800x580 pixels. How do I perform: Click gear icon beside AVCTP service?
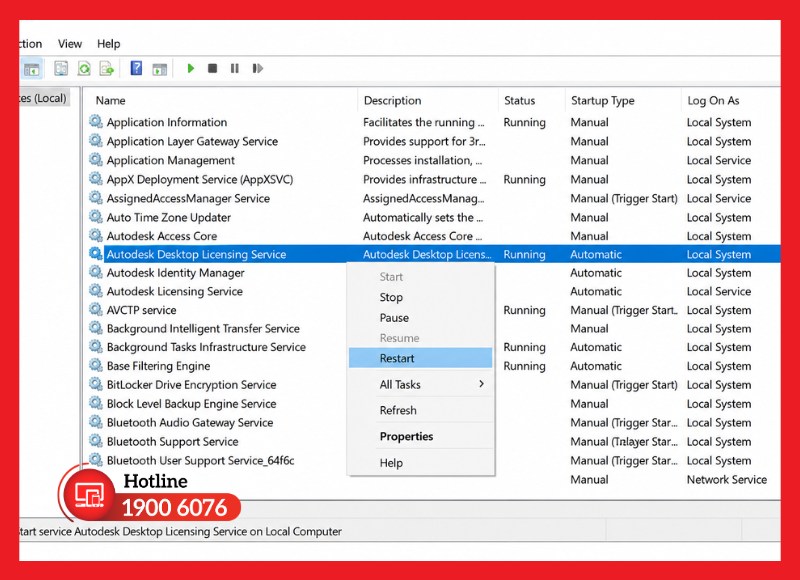95,309
